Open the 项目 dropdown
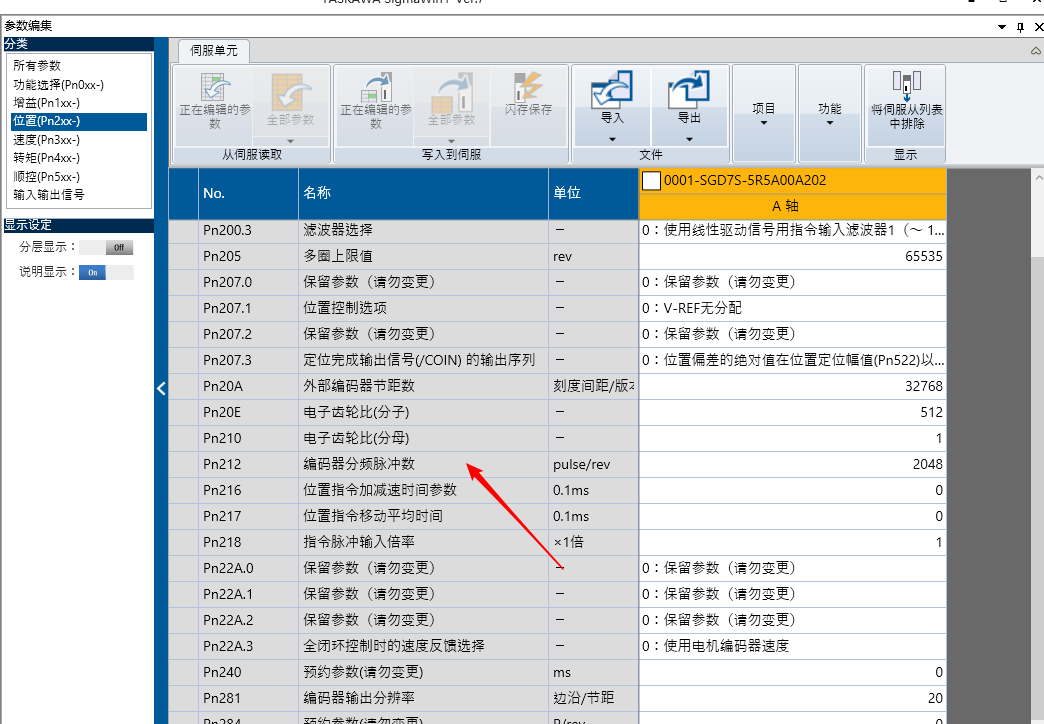Image resolution: width=1044 pixels, height=724 pixels. coord(763,113)
